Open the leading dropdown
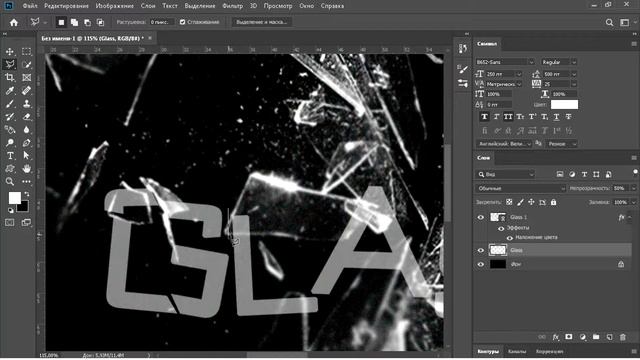Viewport: 640px width, 360px height. [x=574, y=74]
